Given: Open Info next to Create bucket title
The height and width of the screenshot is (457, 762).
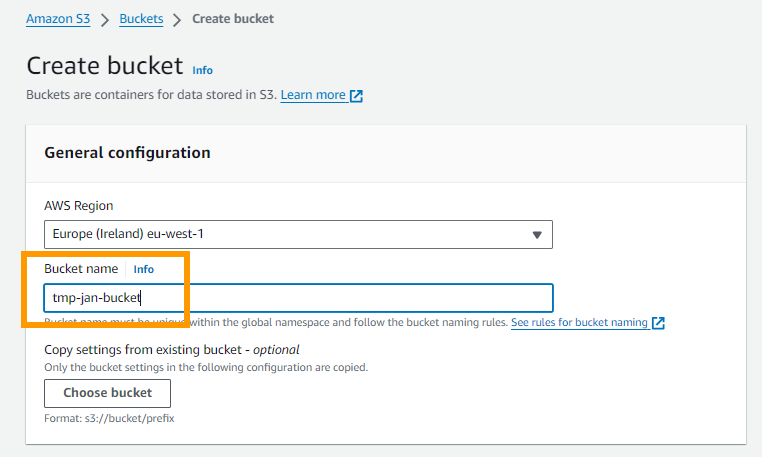Looking at the screenshot, I should (202, 70).
